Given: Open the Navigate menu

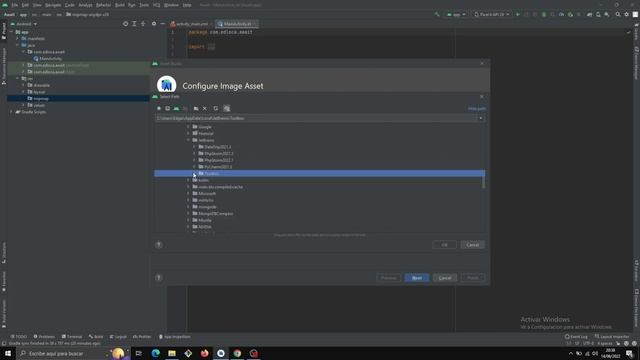Looking at the screenshot, I should (53, 5).
